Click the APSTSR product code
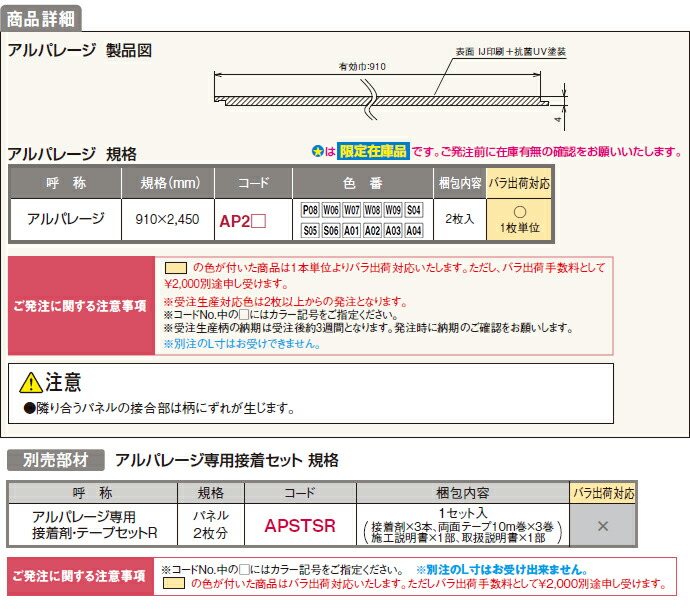Image resolution: width=690 pixels, height=611 pixels. [x=300, y=525]
